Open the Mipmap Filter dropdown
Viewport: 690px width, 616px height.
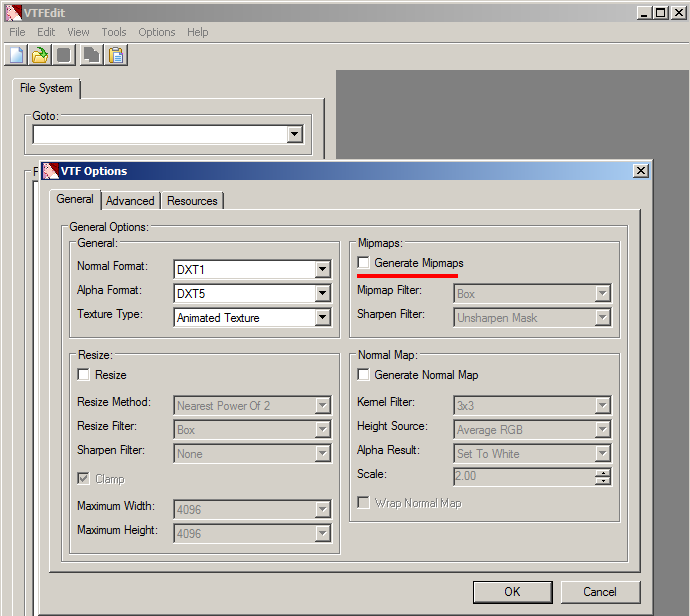pos(602,293)
